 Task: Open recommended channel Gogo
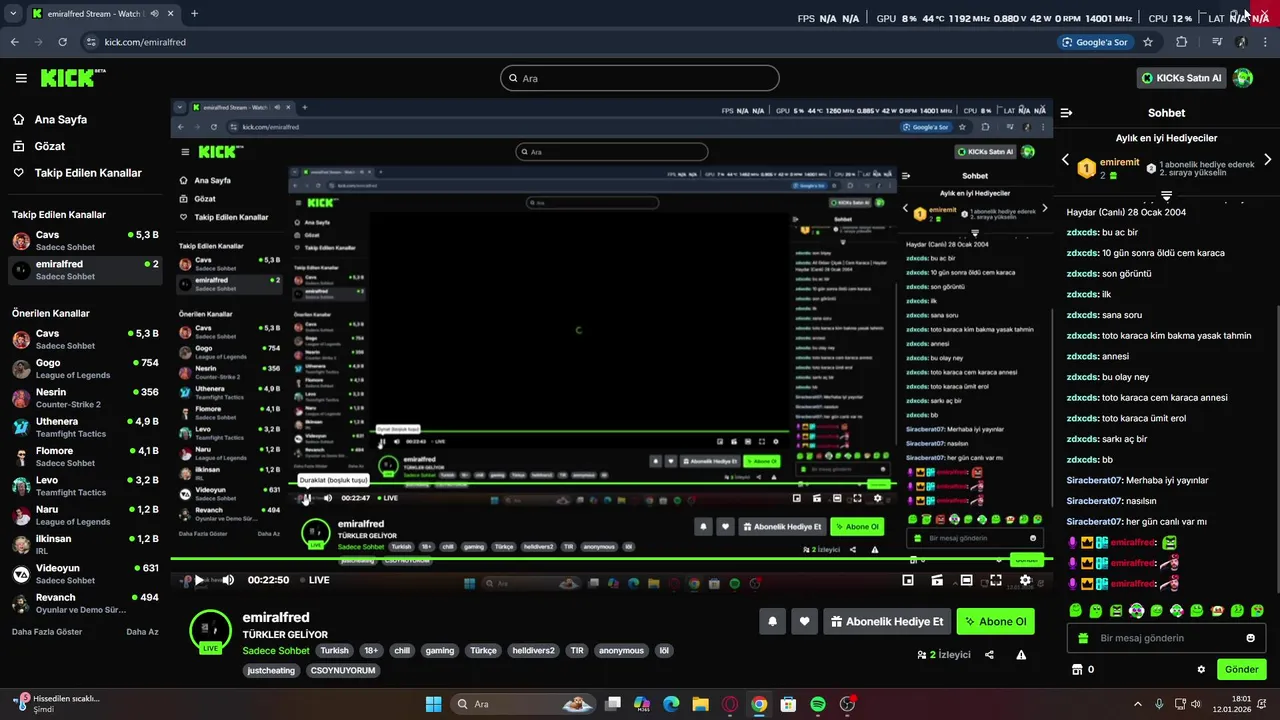[x=85, y=368]
